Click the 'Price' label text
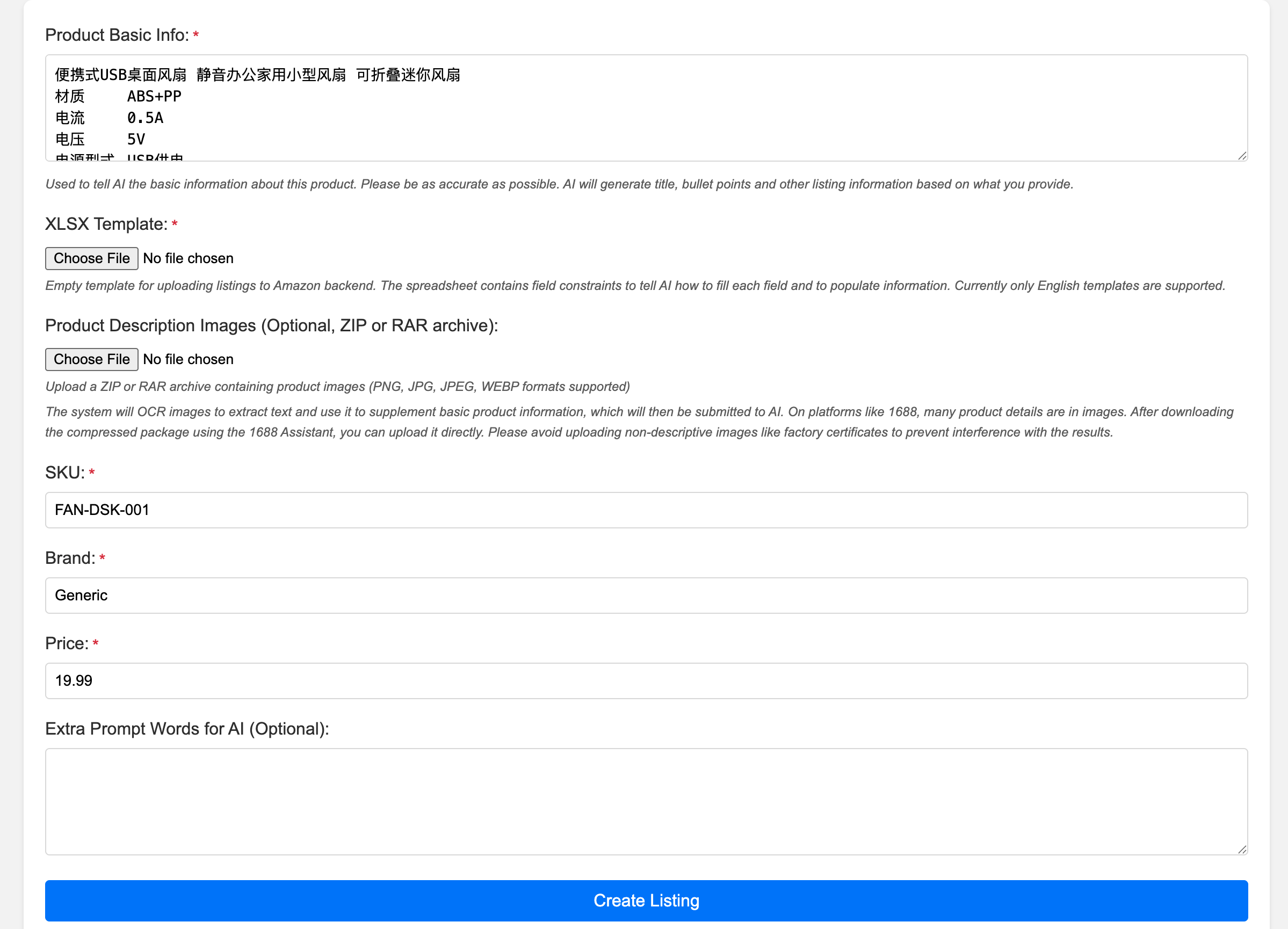Image resolution: width=1288 pixels, height=929 pixels. [67, 643]
